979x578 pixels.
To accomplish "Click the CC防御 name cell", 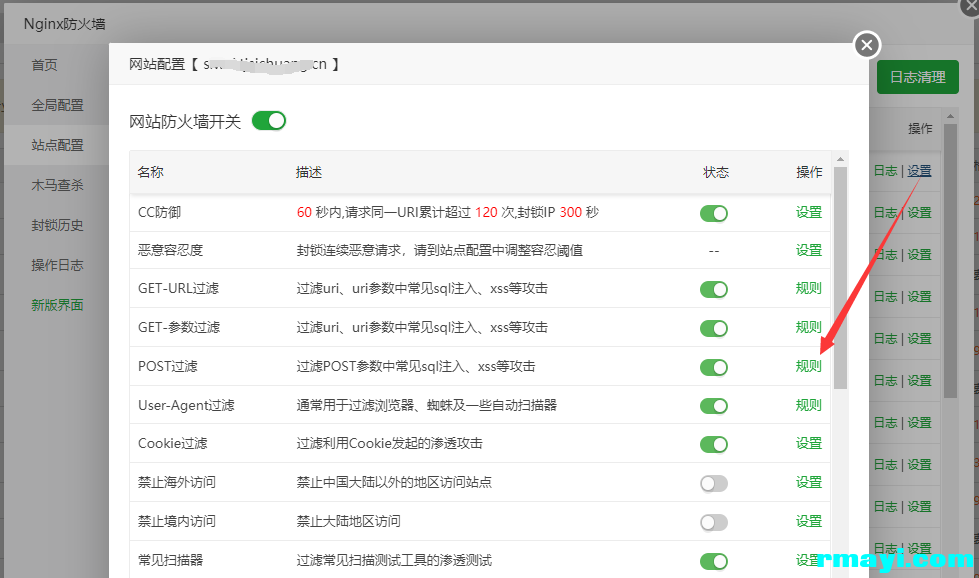I will (x=159, y=212).
